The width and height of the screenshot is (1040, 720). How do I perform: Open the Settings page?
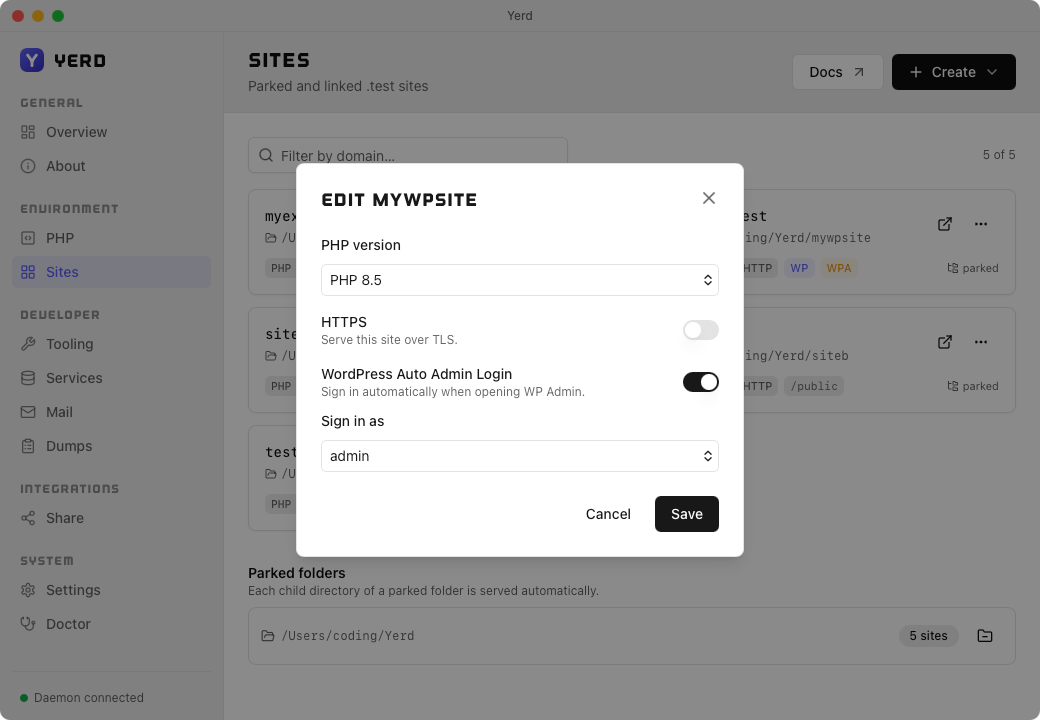111,590
